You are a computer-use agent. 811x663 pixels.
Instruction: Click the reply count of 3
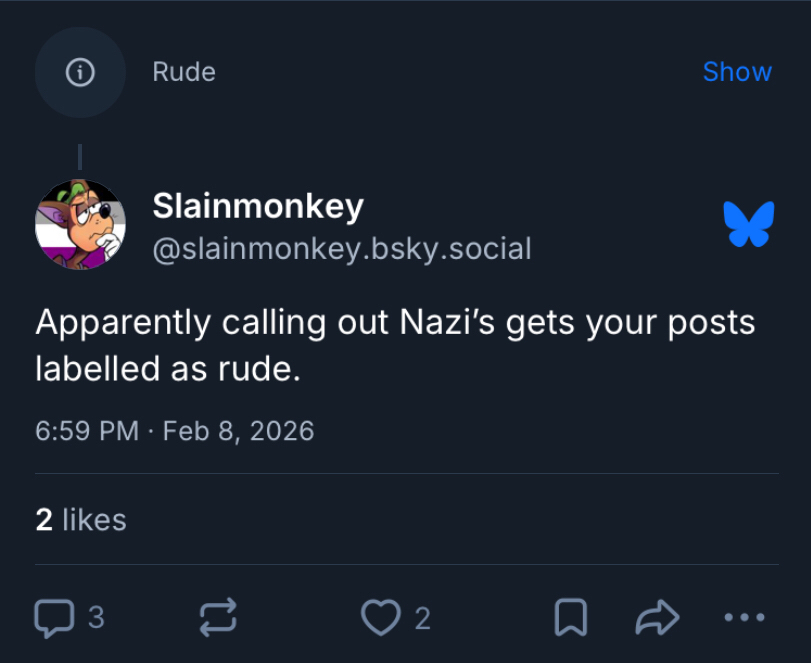96,618
